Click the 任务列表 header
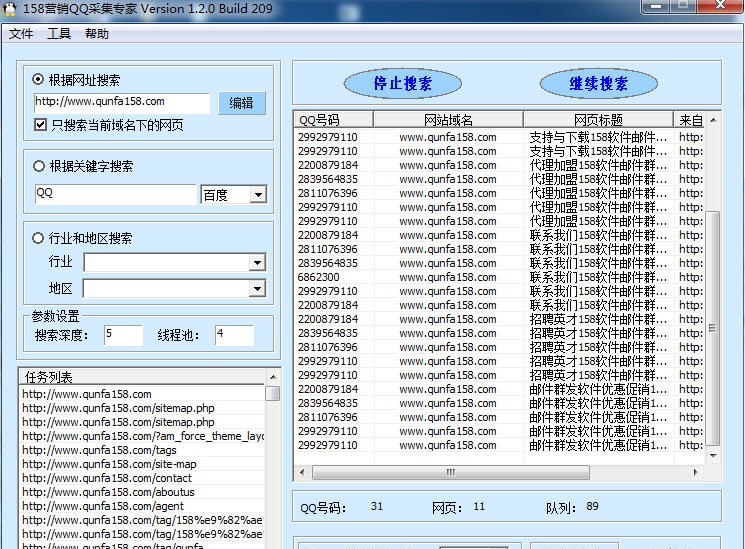The height and width of the screenshot is (549, 745). 142,377
